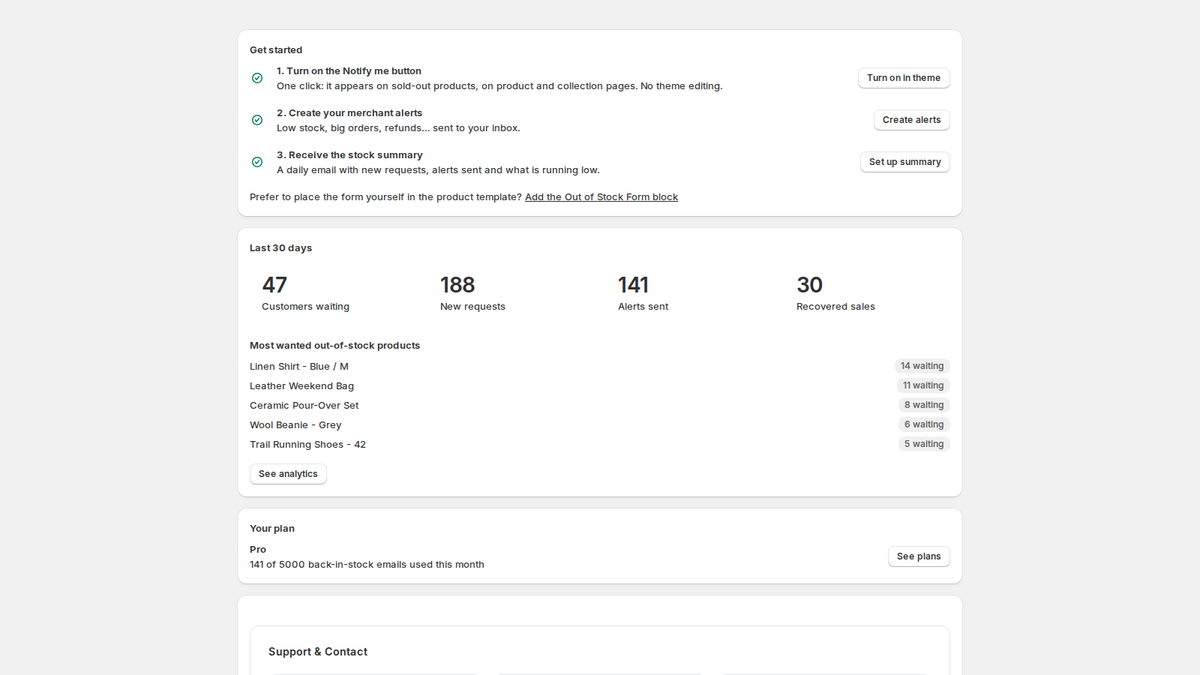
Task: Click the checkmark icon beside stock summary step
Action: click(257, 162)
